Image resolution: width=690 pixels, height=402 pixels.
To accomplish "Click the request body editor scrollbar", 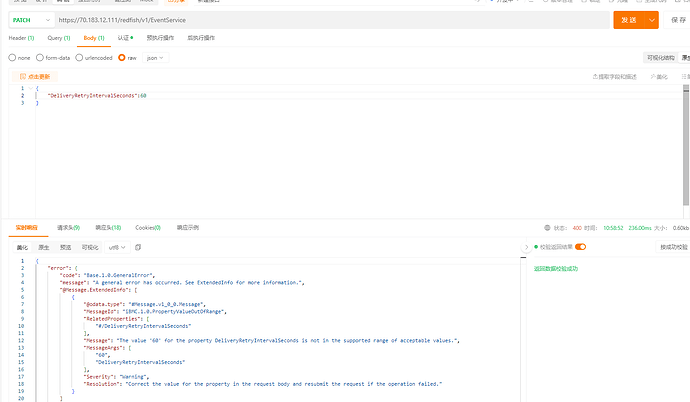I will pyautogui.click(x=686, y=145).
